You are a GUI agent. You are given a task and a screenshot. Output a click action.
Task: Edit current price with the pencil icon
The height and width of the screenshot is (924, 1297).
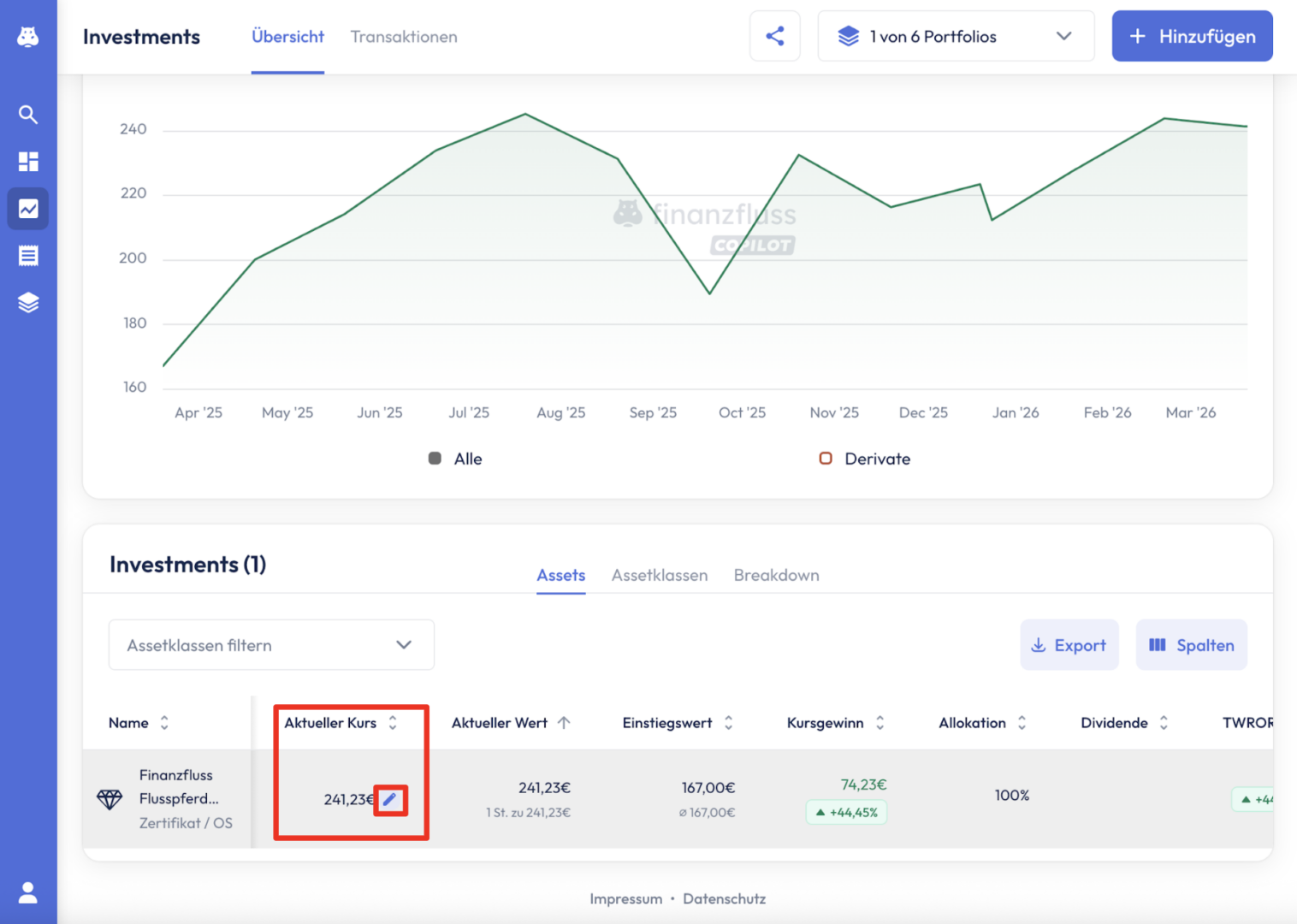pos(390,799)
